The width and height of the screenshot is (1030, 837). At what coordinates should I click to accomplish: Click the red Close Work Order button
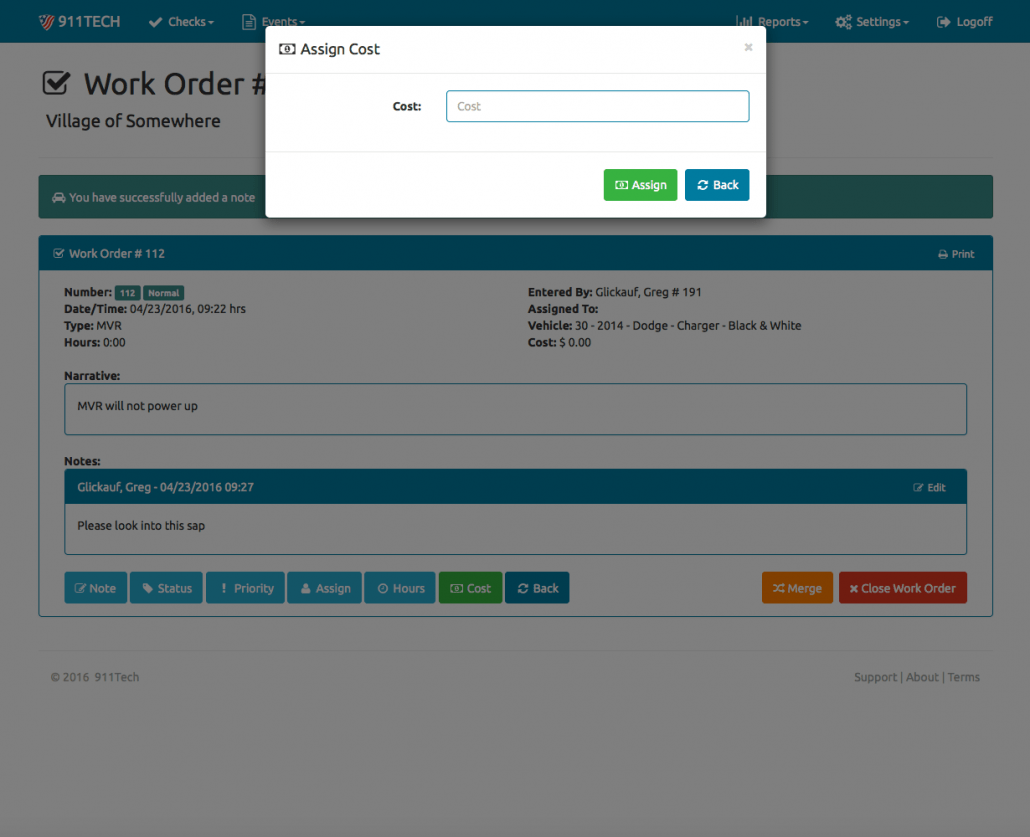[x=902, y=588]
